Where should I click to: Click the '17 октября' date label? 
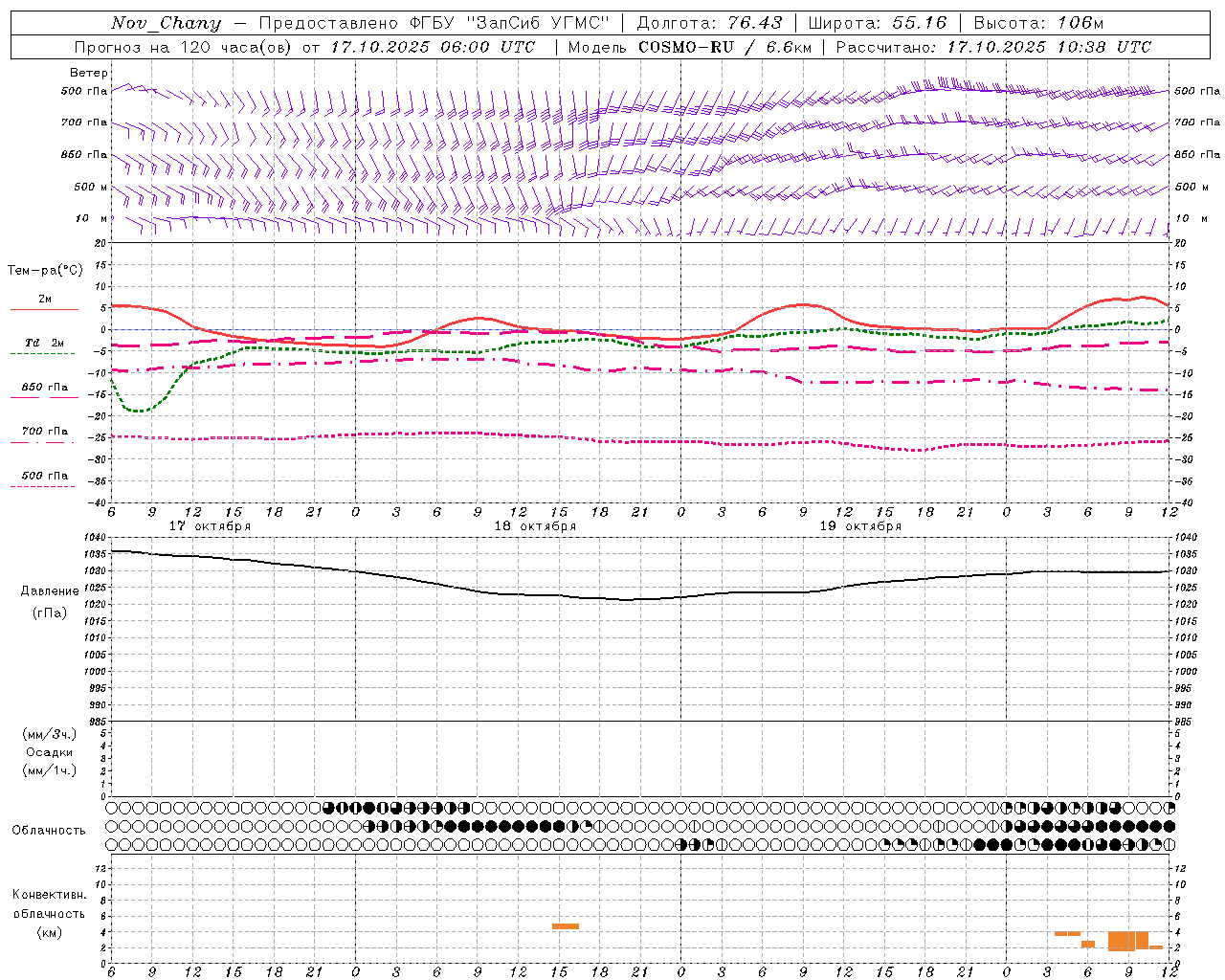[x=210, y=526]
